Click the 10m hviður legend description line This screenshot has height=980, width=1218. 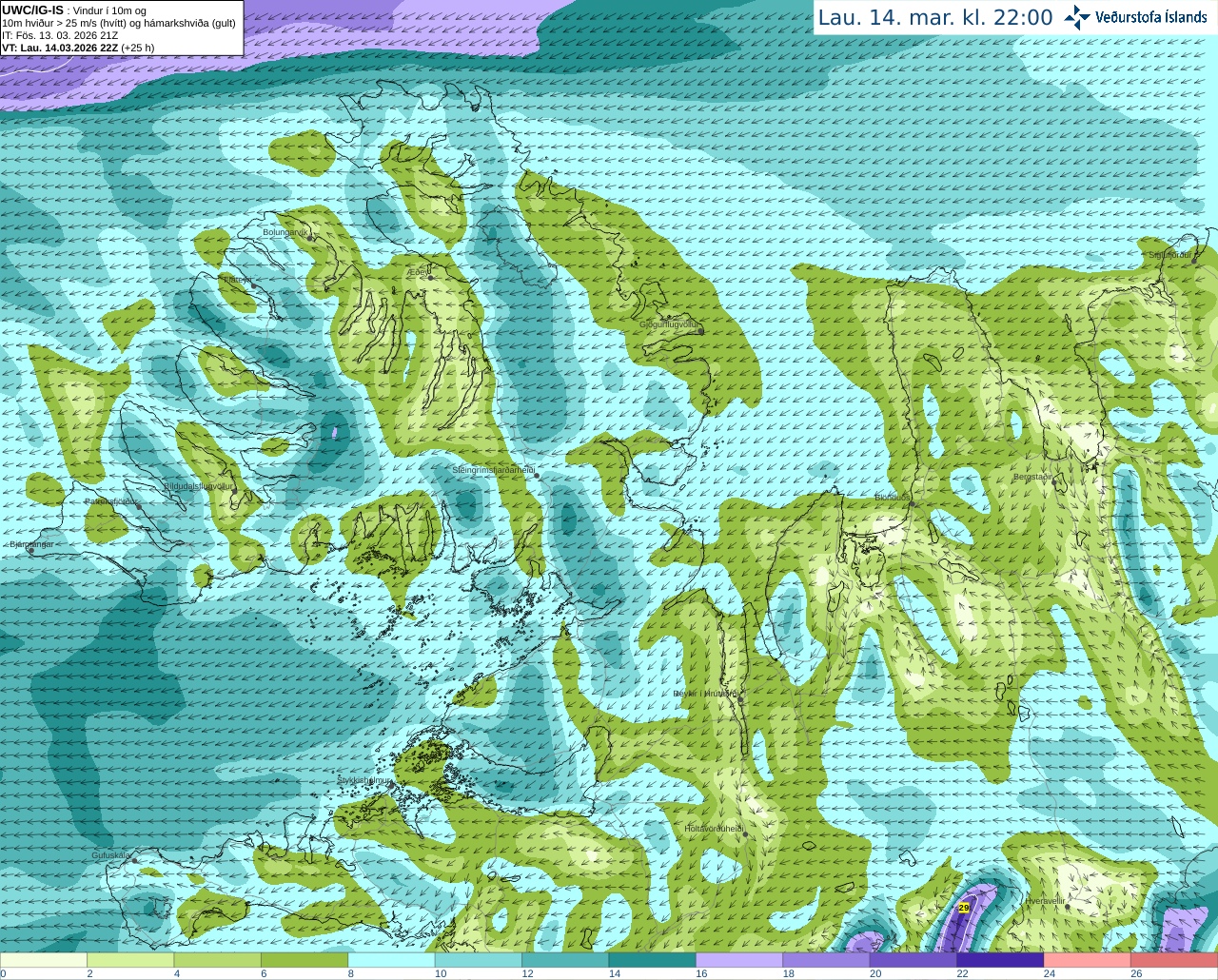[119, 23]
